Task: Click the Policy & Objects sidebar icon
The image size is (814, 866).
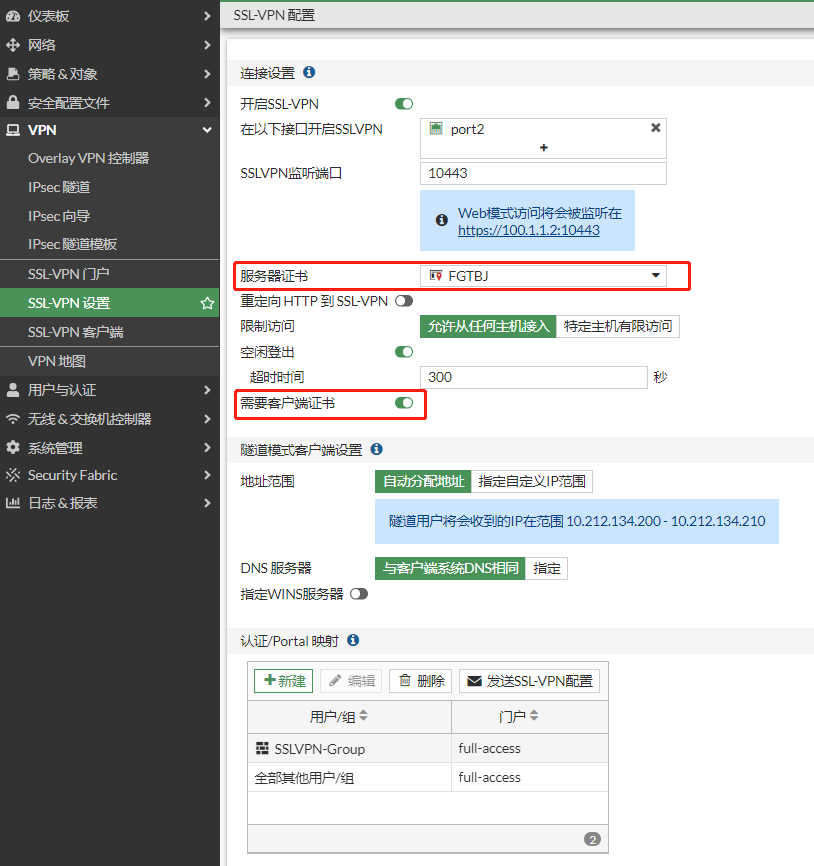Action: [13, 74]
